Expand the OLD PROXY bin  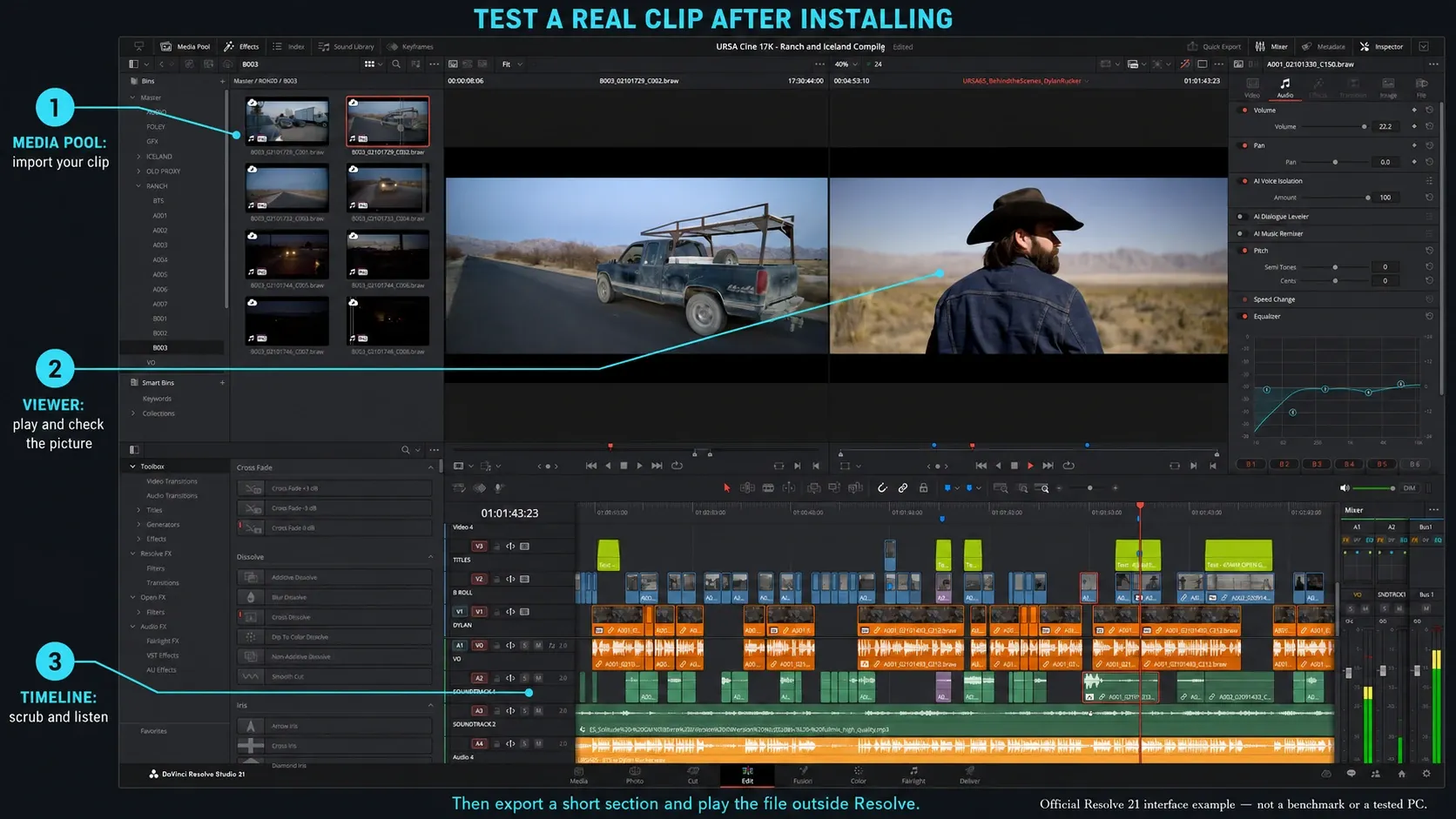tap(138, 171)
